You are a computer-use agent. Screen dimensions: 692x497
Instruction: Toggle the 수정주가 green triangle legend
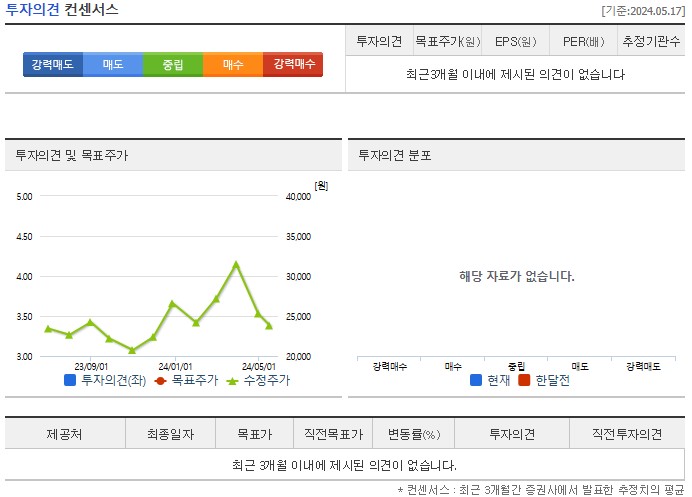232,380
